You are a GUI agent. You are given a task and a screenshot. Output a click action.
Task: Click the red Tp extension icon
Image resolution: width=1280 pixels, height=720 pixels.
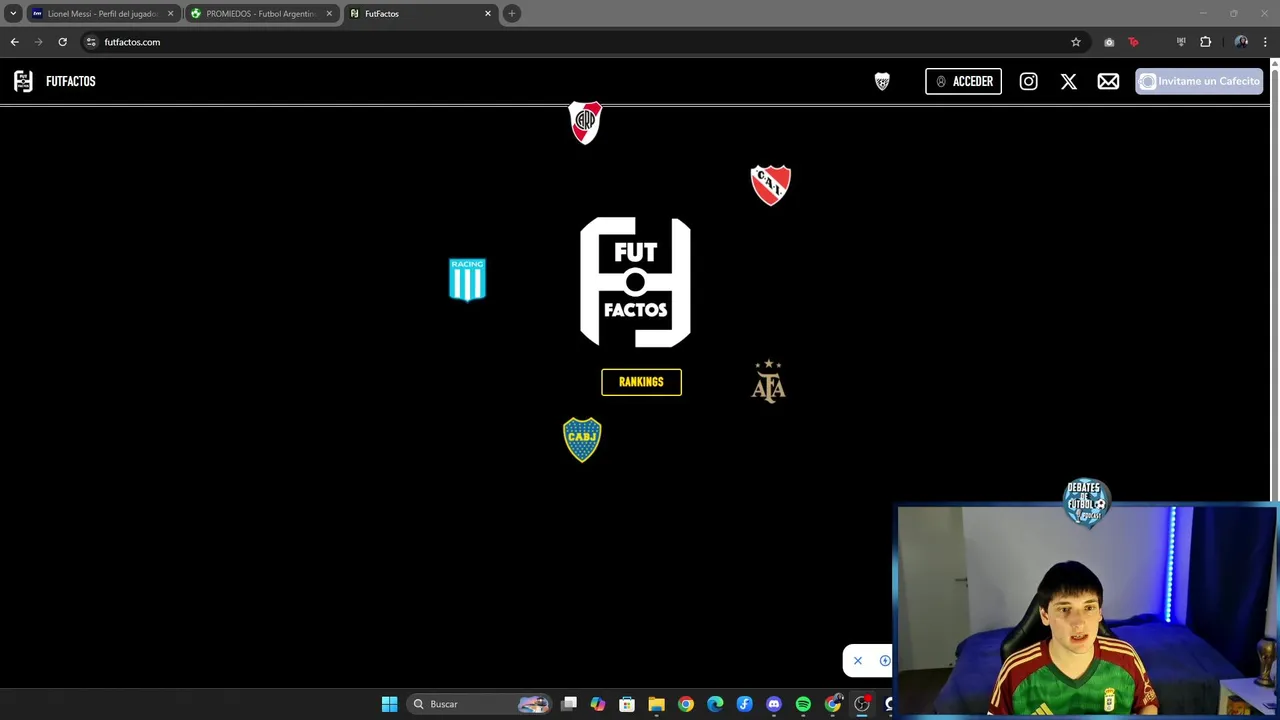coord(1133,42)
